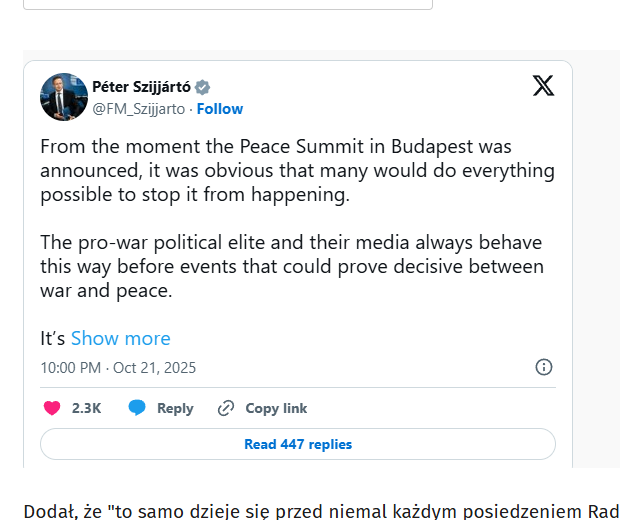Like the post via the heart icon

point(53,408)
